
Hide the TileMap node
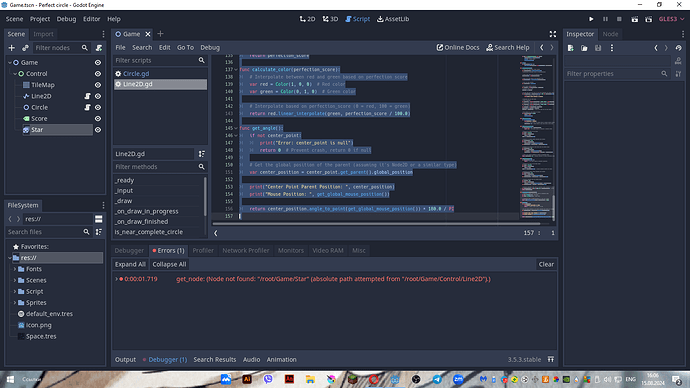[x=98, y=85]
